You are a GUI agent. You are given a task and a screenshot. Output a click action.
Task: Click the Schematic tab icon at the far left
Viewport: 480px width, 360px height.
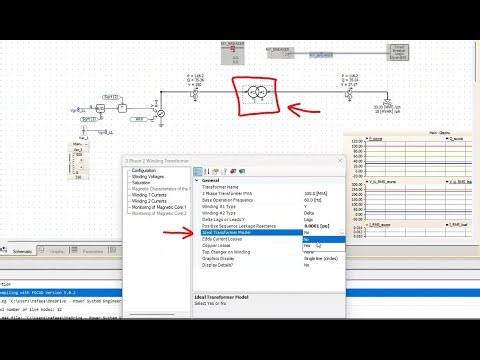click(x=3, y=249)
